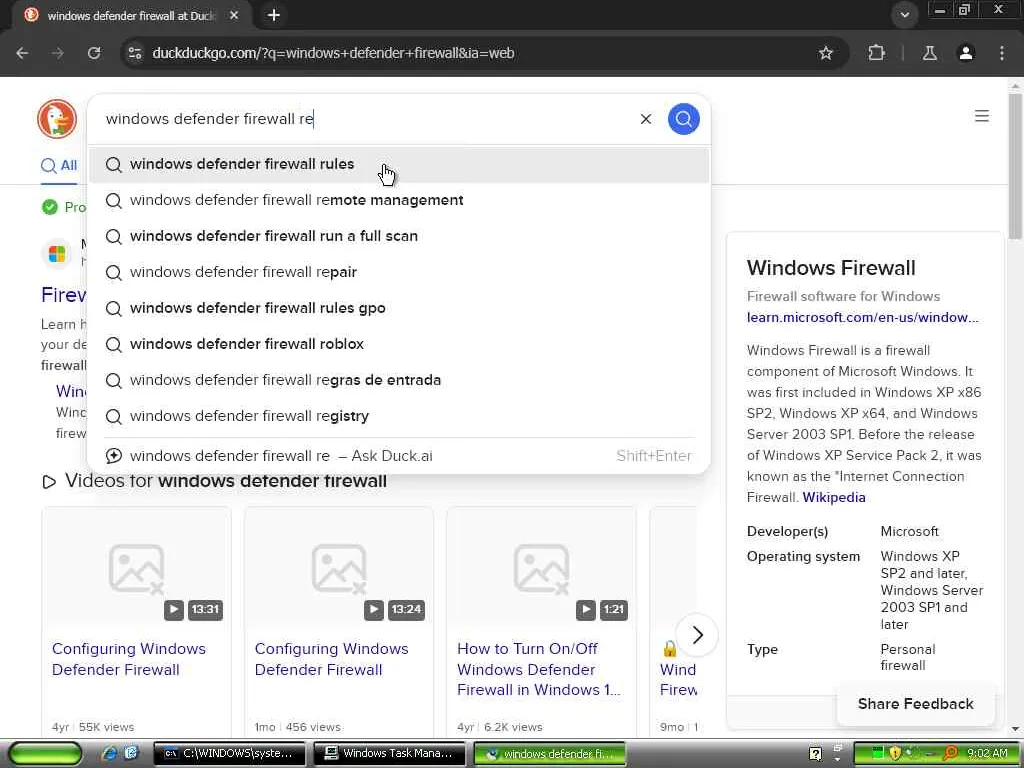Bookmark this page with the star icon
This screenshot has width=1024, height=768.
[x=825, y=53]
